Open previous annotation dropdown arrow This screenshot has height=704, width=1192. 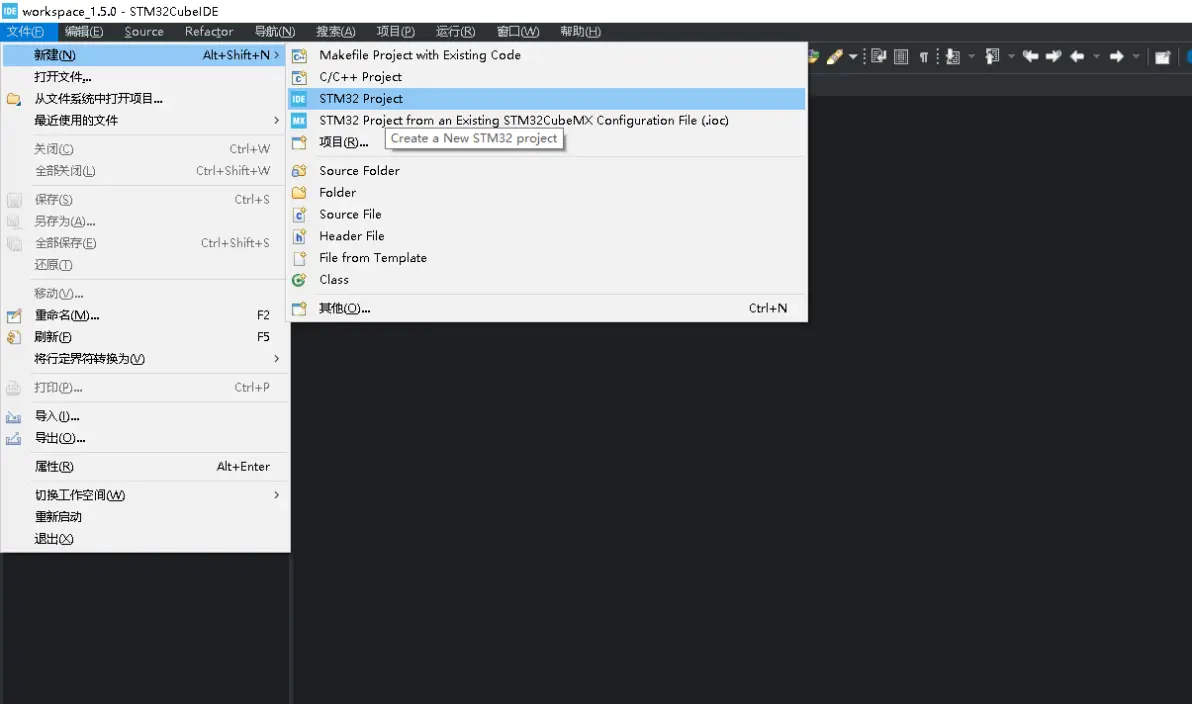[1011, 56]
